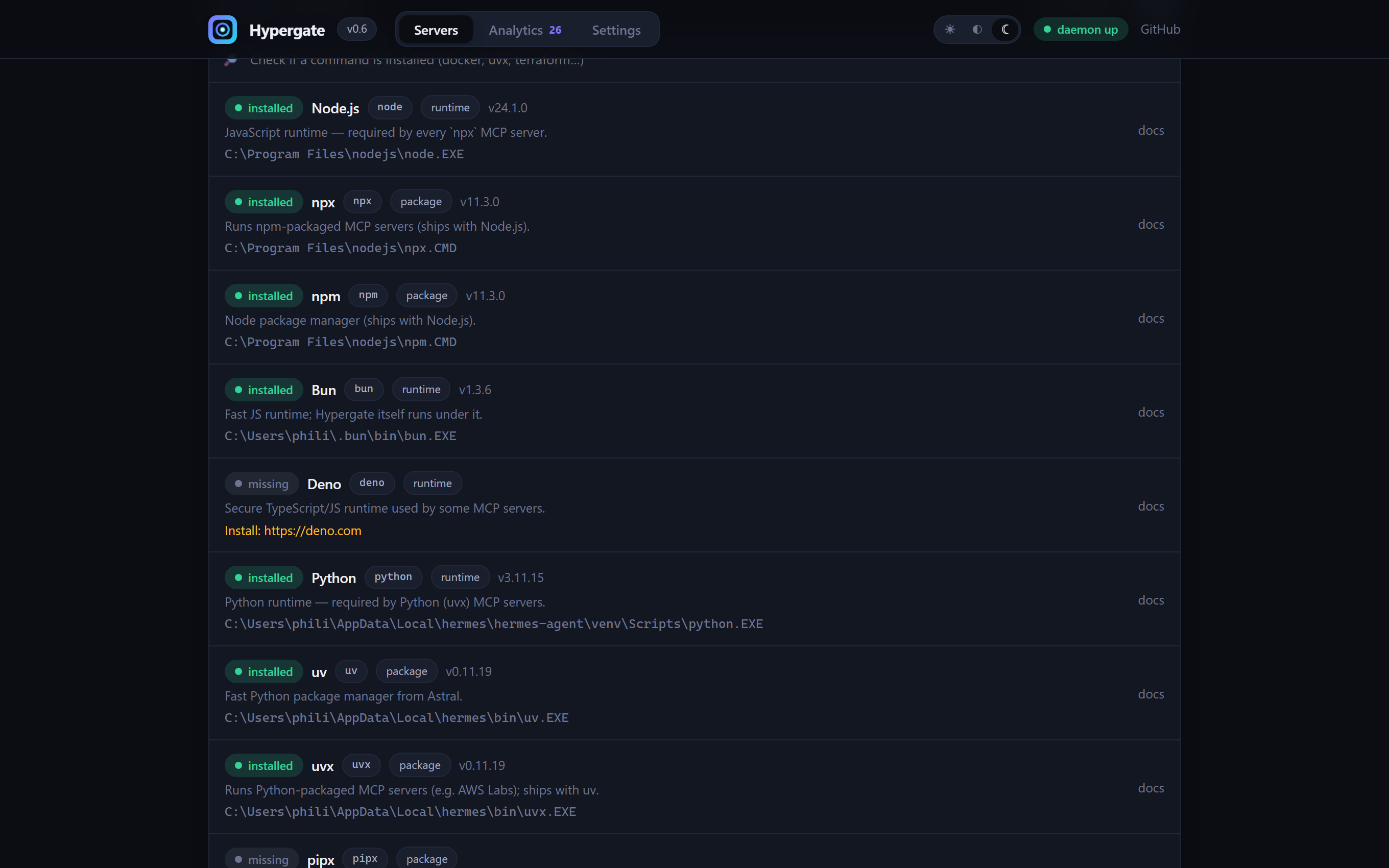
Task: Open the Deno install link https://deno.com
Action: [312, 531]
